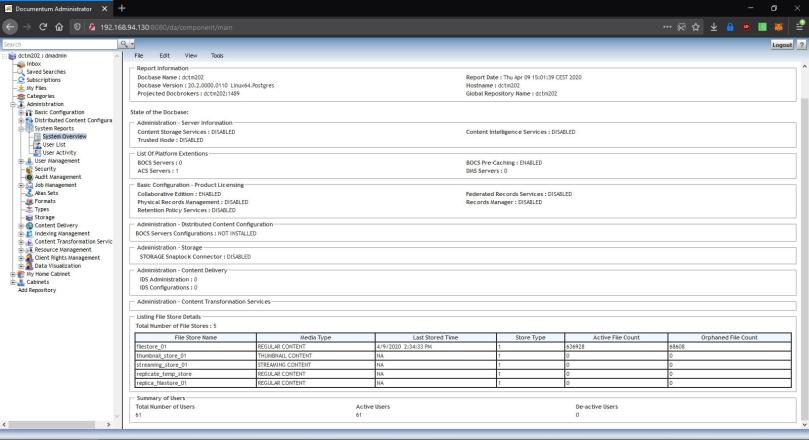Open the File menu
The width and height of the screenshot is (809, 440).
point(139,55)
